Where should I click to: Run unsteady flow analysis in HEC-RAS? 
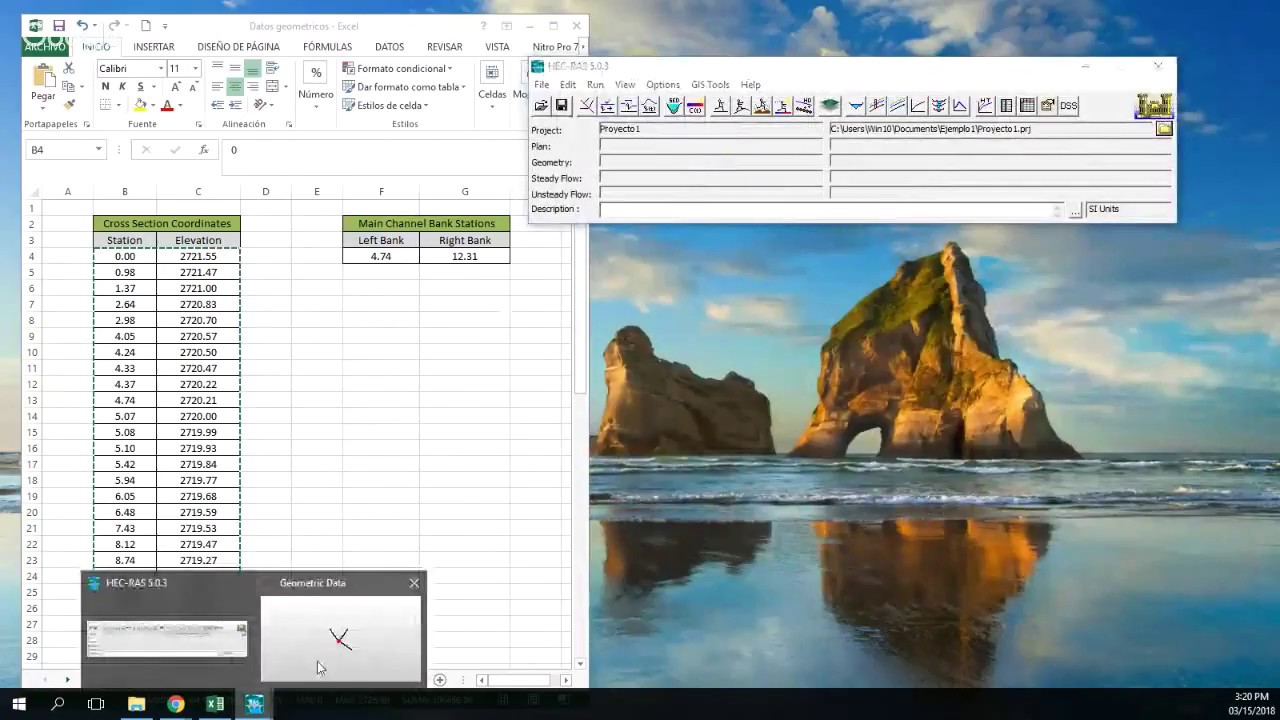click(x=741, y=105)
